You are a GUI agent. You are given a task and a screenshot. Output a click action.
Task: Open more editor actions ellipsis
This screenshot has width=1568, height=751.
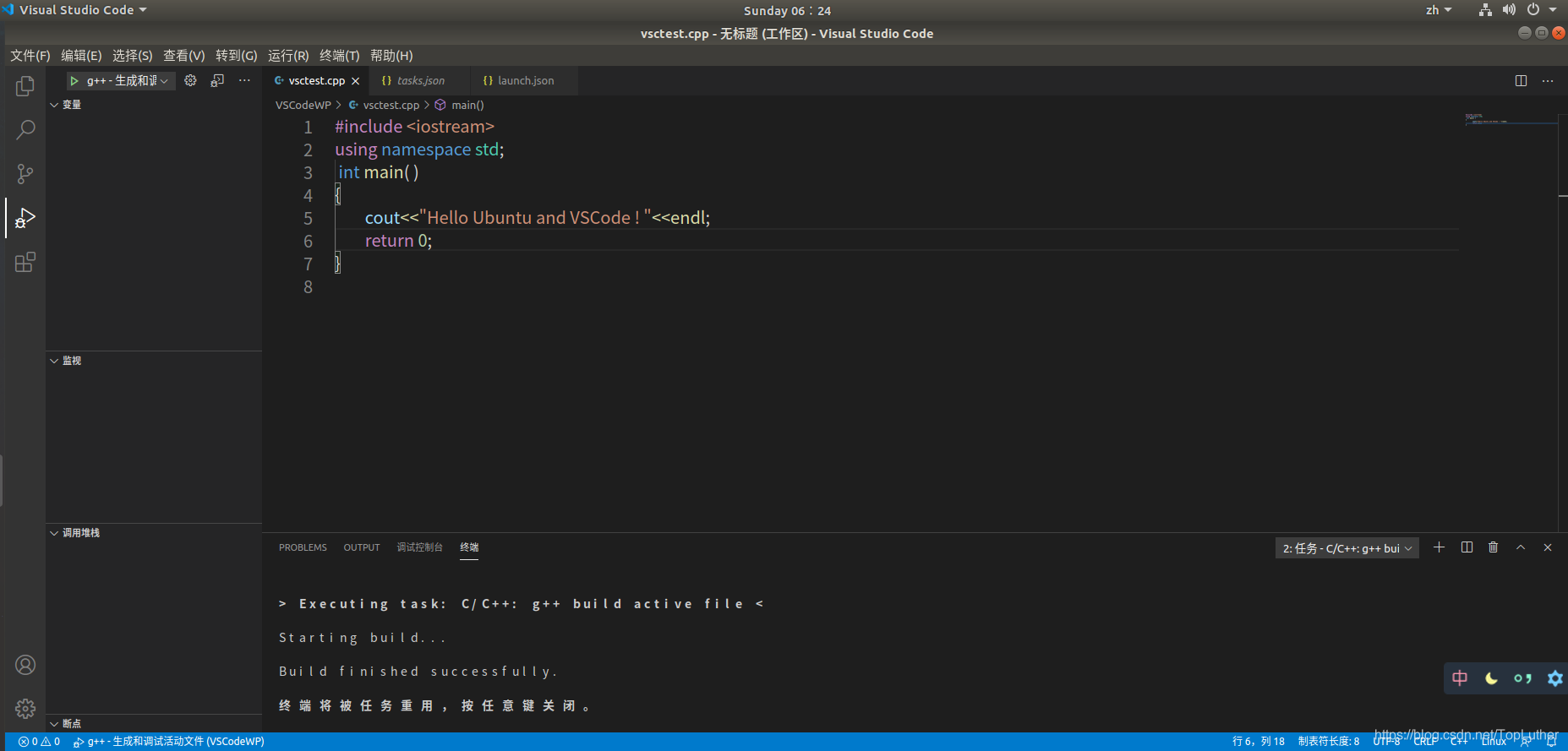click(1548, 80)
